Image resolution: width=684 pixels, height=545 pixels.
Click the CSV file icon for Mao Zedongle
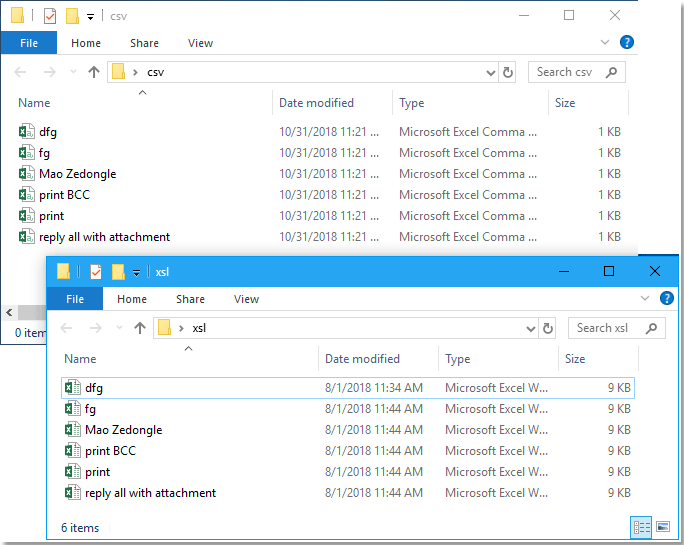click(x=27, y=174)
